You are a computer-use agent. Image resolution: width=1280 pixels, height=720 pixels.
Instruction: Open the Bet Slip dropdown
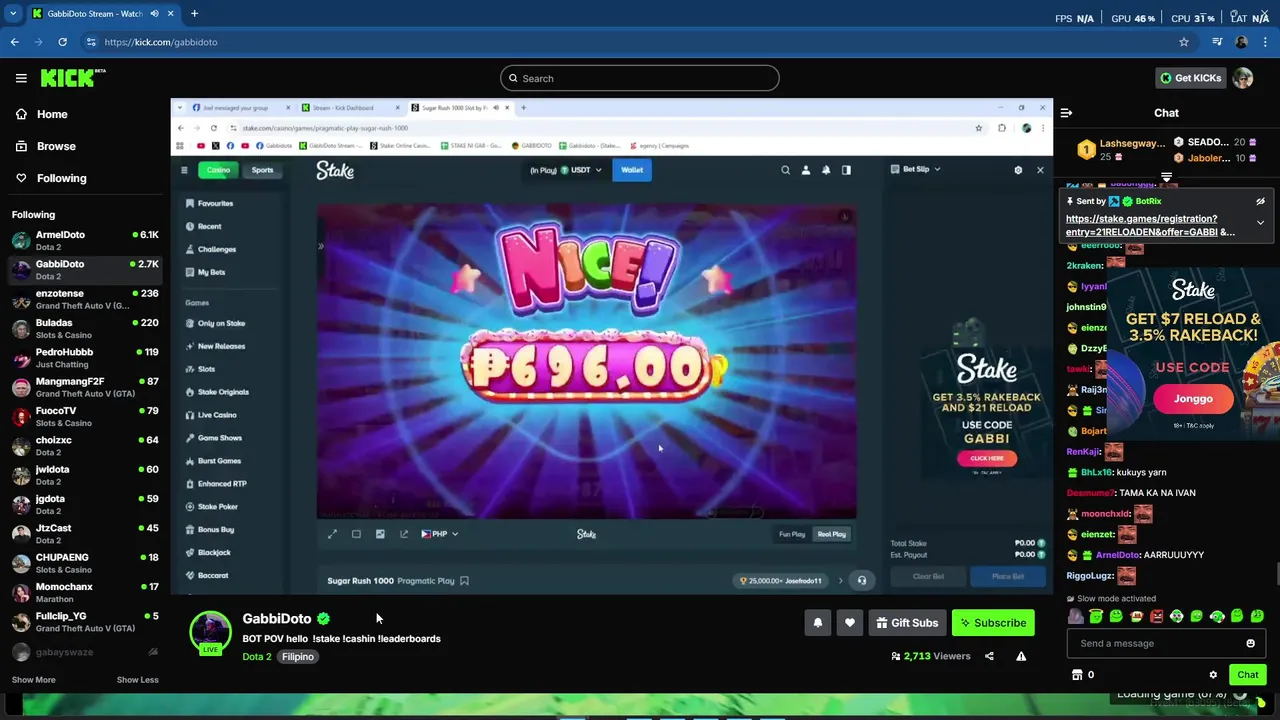915,169
